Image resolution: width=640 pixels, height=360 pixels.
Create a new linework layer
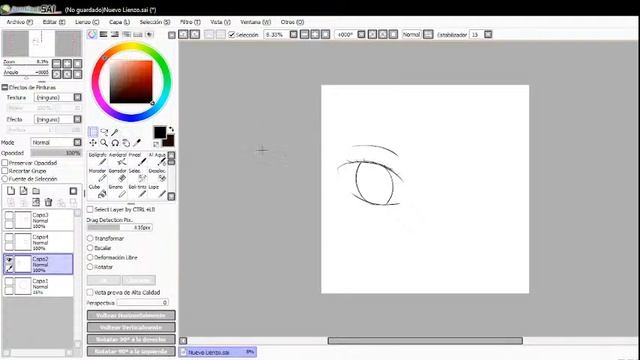pos(24,191)
